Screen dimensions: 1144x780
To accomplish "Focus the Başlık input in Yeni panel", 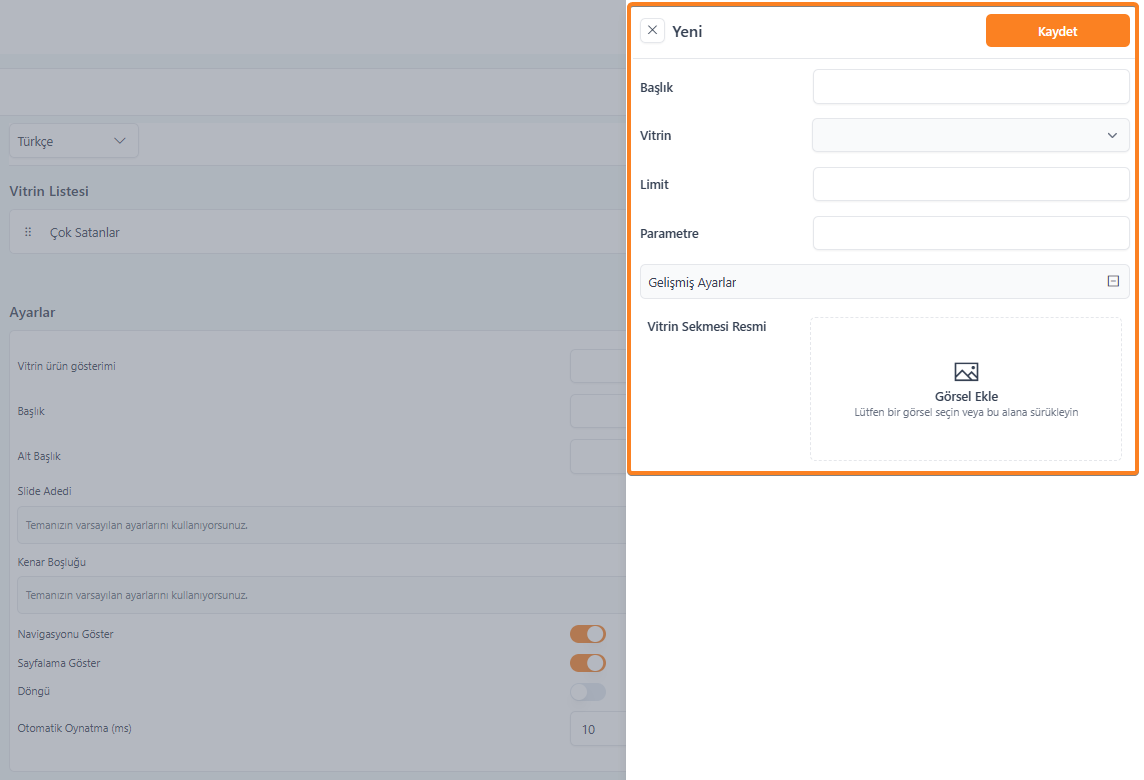I will 971,87.
